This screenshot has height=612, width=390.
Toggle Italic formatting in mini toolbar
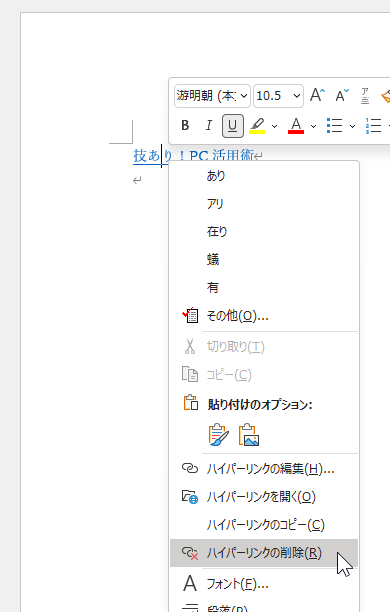click(209, 126)
